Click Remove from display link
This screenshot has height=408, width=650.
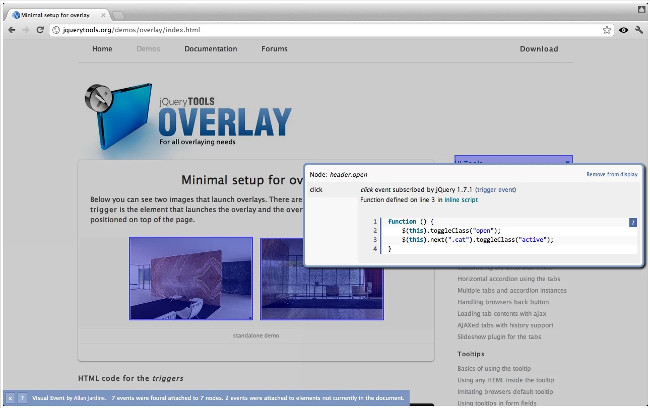pyautogui.click(x=612, y=174)
